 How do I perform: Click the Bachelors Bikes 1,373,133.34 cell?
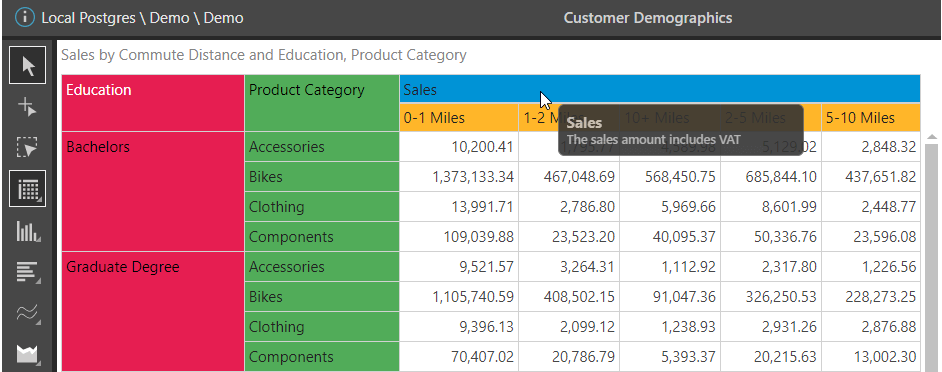tap(458, 177)
